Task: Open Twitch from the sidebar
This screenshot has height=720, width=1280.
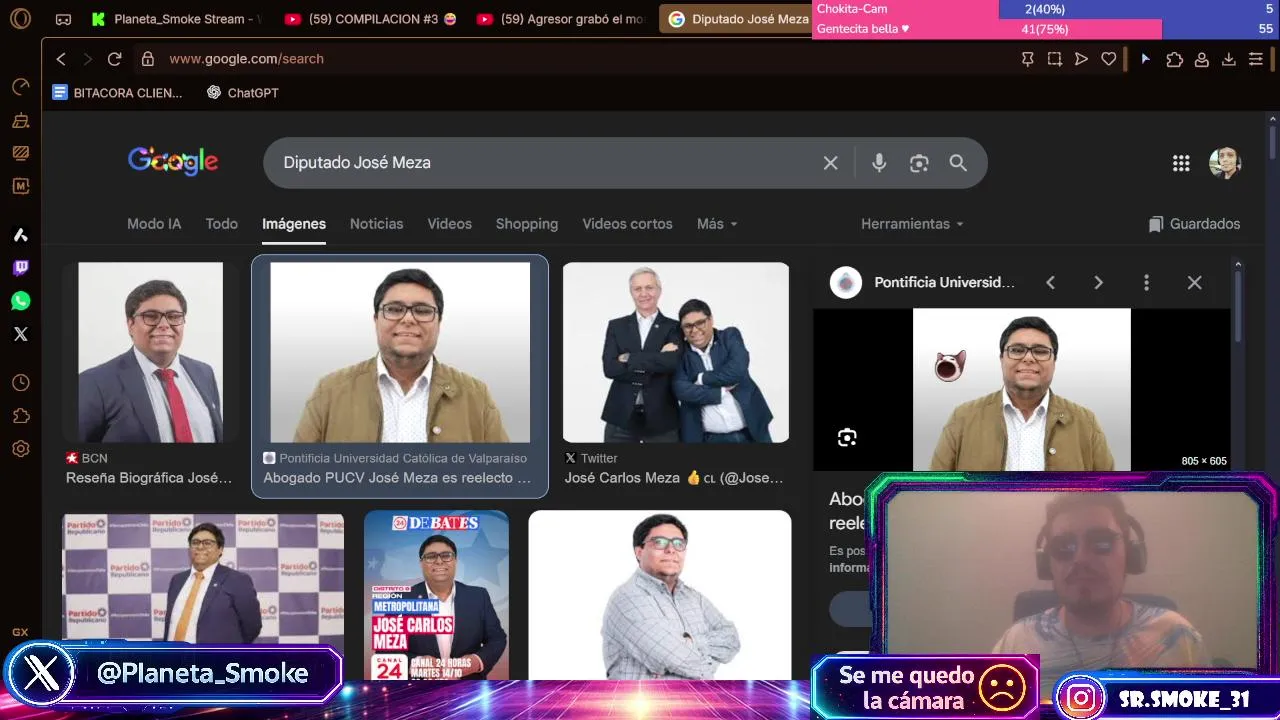Action: tap(20, 268)
